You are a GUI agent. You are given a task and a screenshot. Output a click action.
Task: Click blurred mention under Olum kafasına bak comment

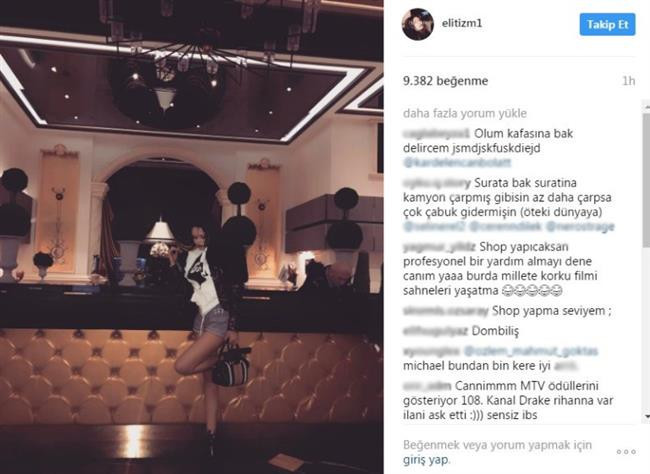(x=457, y=163)
